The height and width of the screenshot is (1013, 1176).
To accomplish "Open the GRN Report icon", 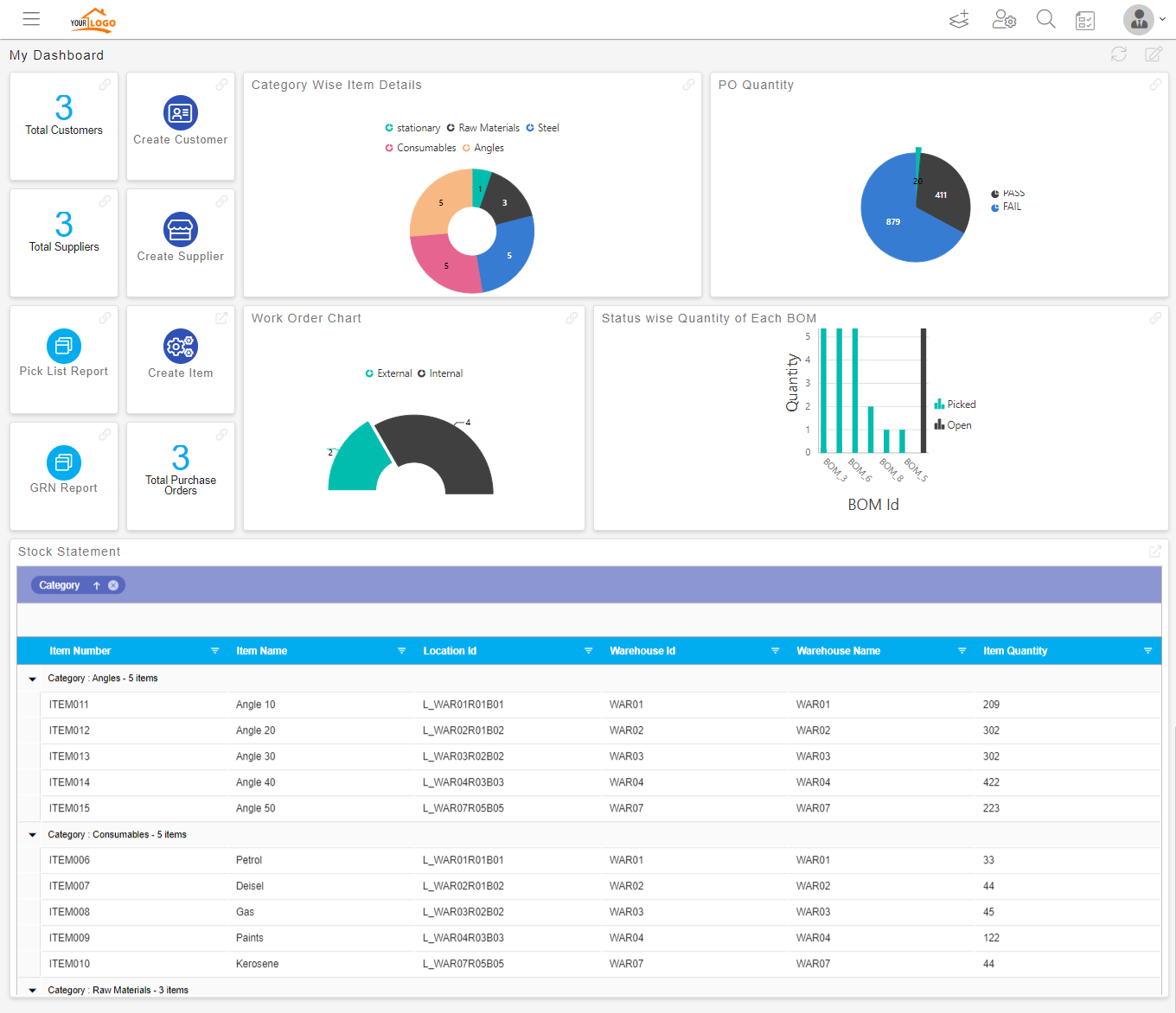I will point(63,462).
